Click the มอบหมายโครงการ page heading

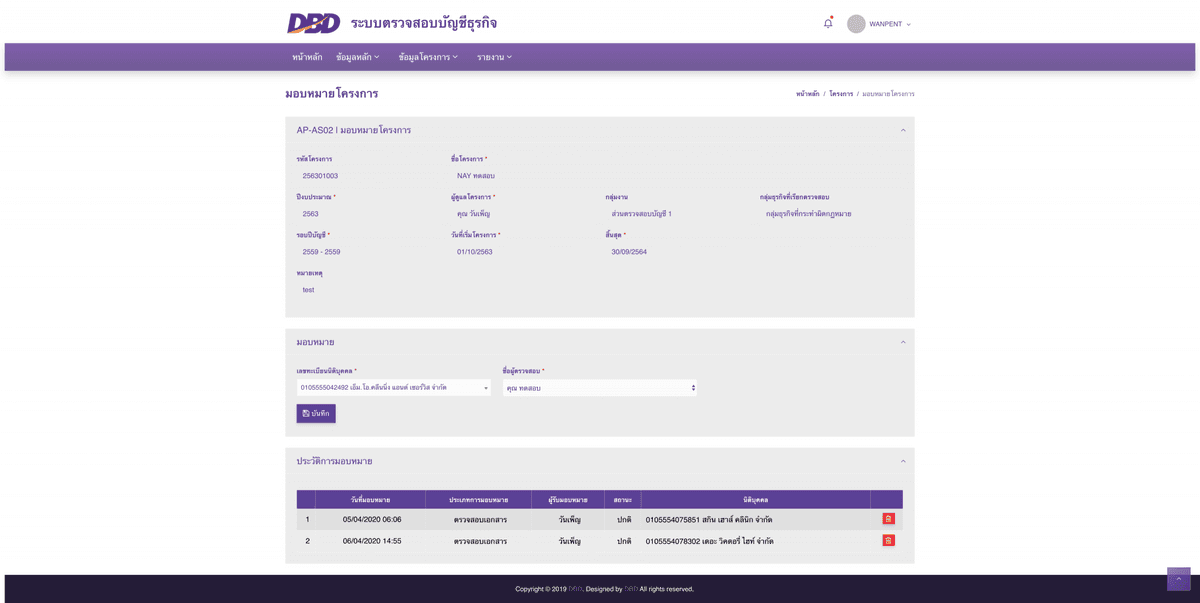332,94
